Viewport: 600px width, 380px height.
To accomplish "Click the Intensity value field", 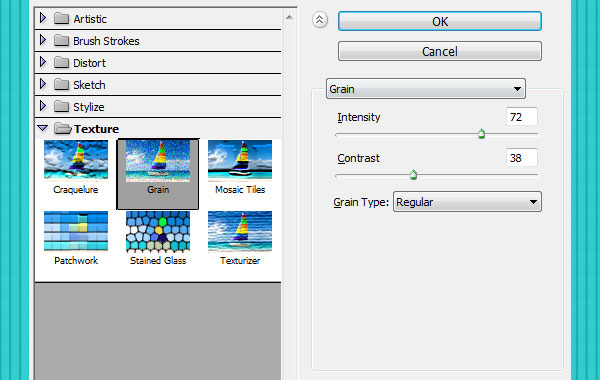I will click(522, 117).
